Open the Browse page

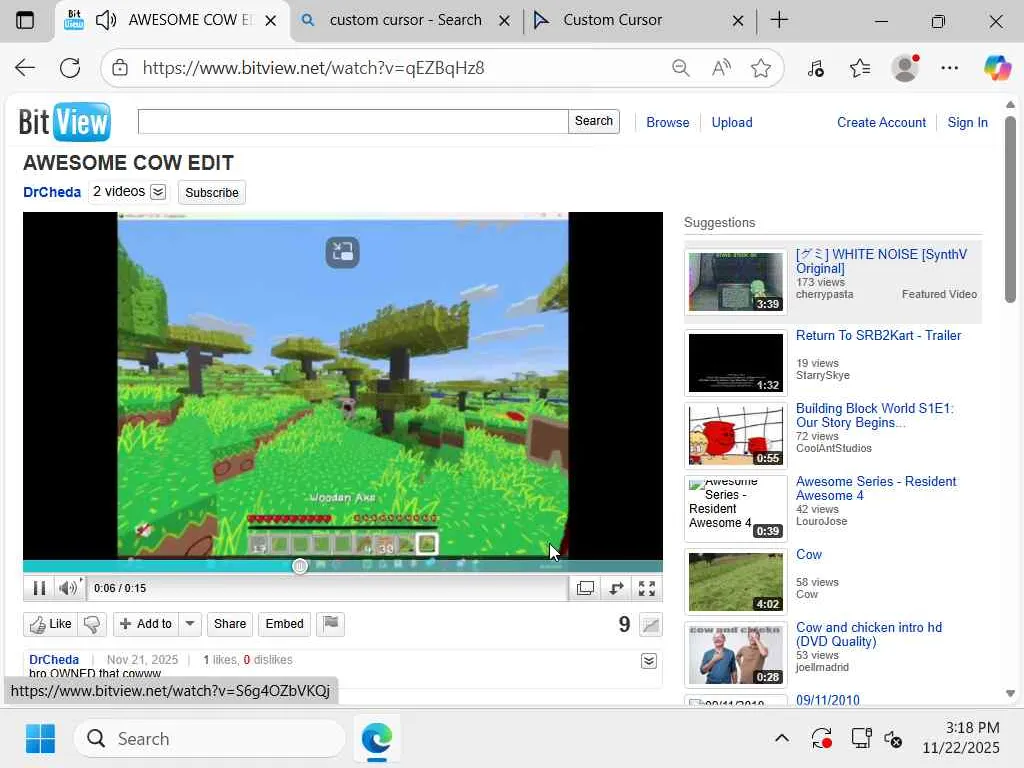[667, 122]
